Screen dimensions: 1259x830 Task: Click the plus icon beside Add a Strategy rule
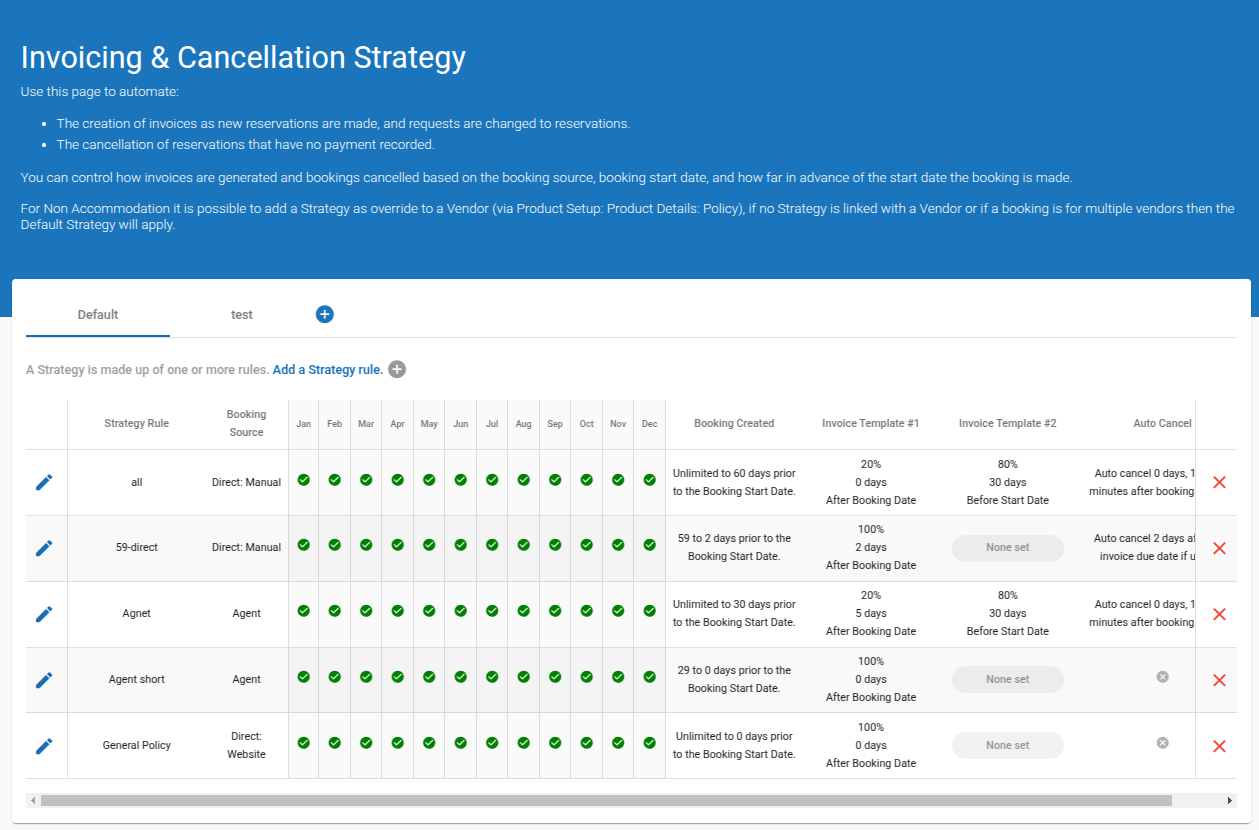click(x=397, y=369)
